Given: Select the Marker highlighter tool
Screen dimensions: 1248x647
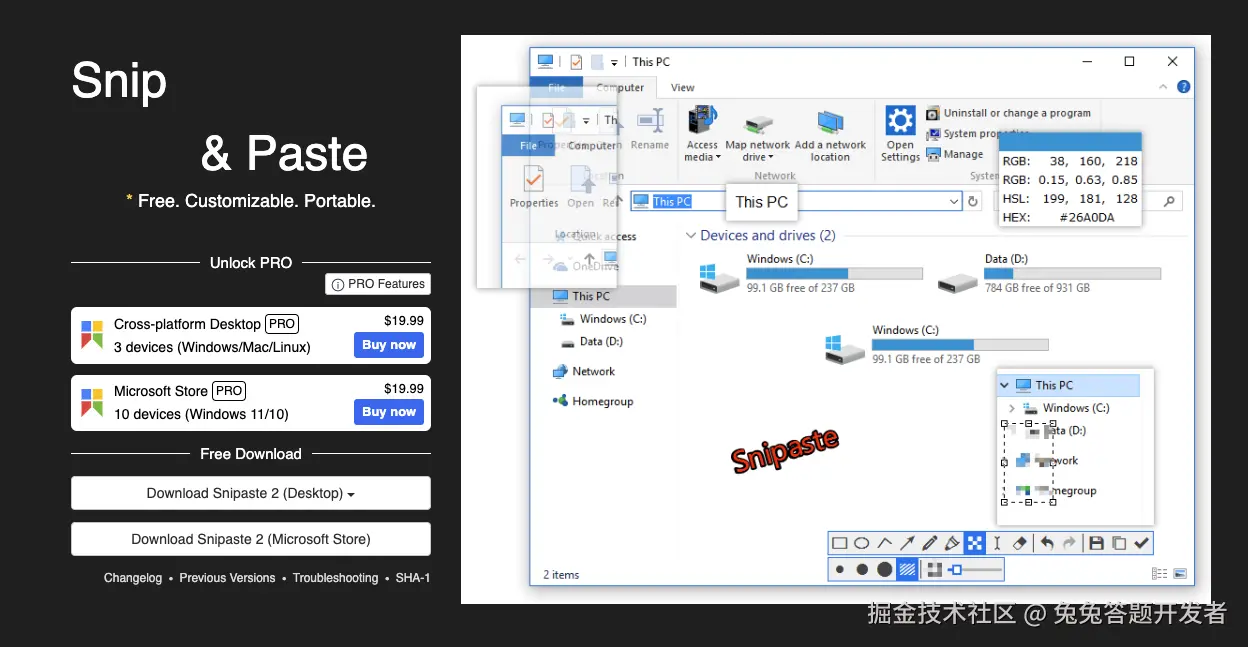Looking at the screenshot, I should (x=951, y=543).
